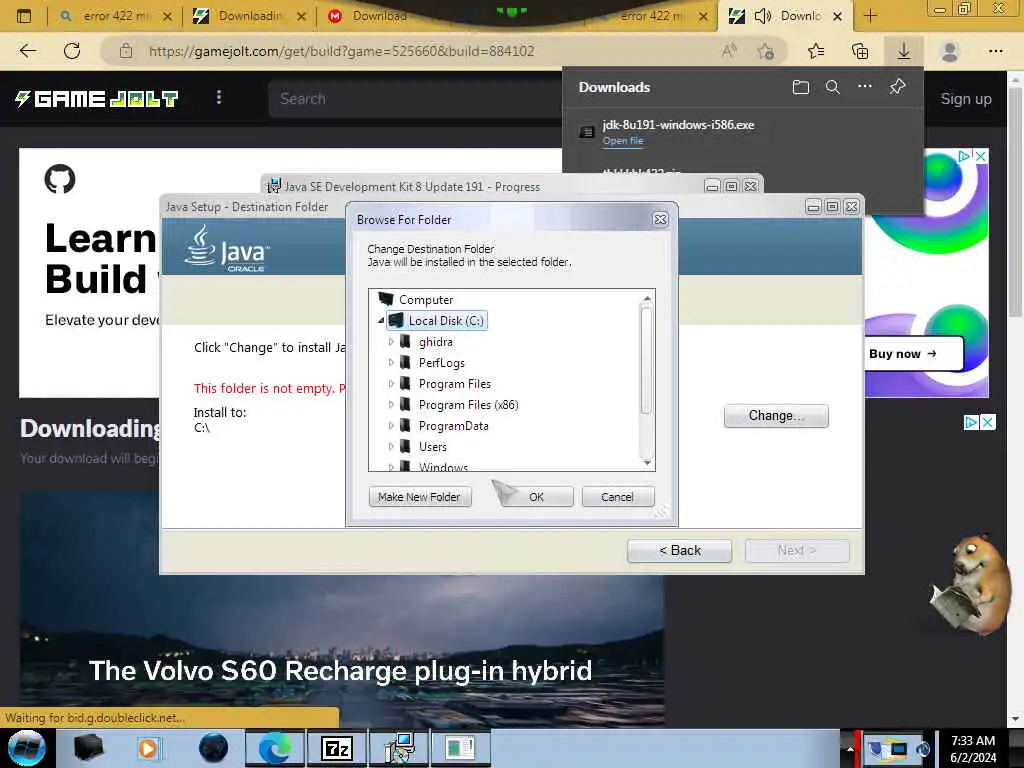Click Sign up on Game Jolt

click(x=966, y=99)
